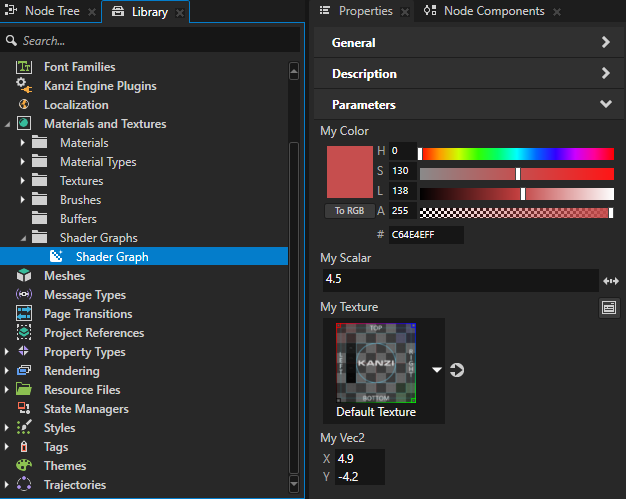Click the Buffers folder icon
This screenshot has height=499, width=626.
[40, 218]
